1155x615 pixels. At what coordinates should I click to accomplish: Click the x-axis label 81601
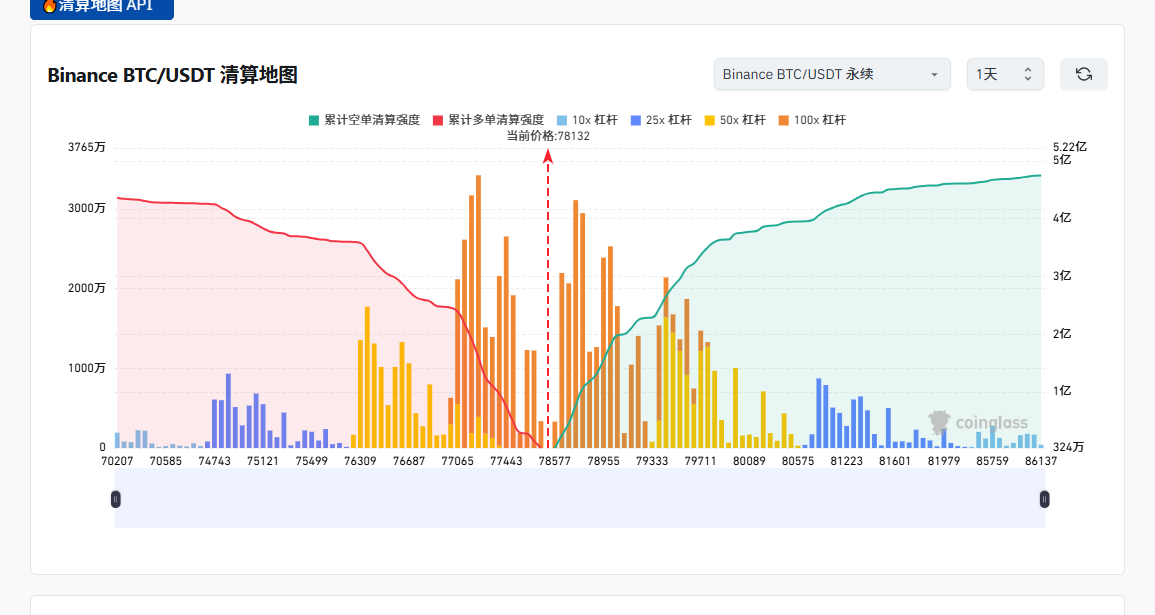(895, 461)
